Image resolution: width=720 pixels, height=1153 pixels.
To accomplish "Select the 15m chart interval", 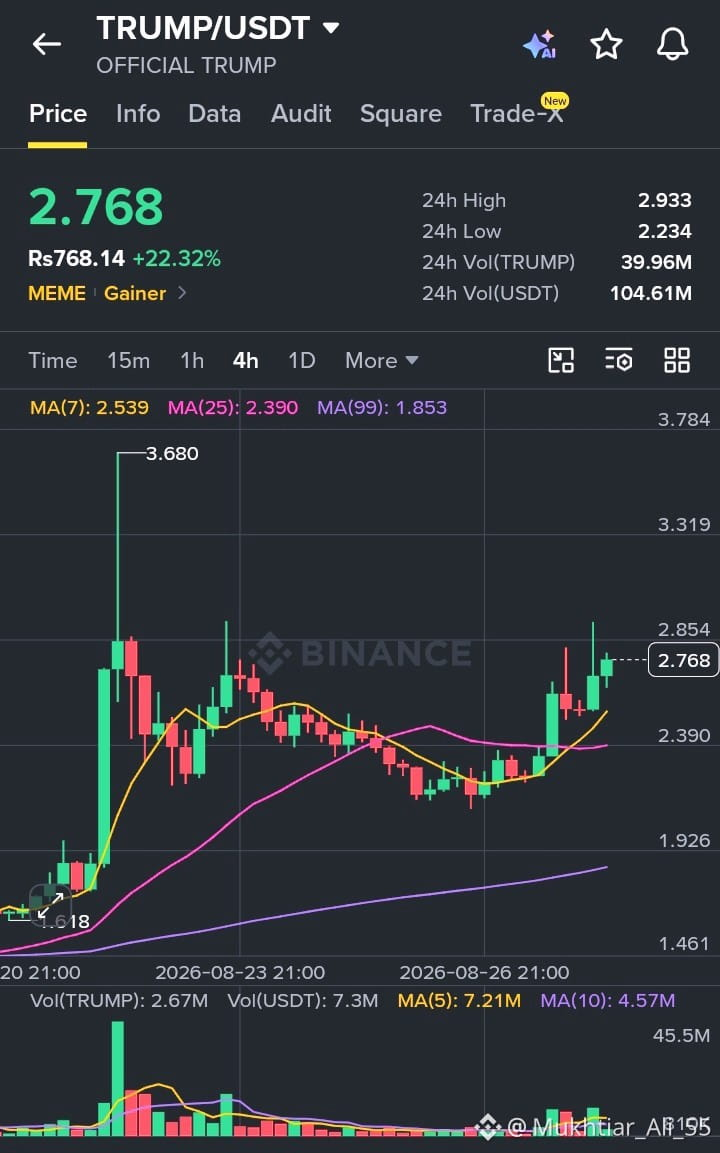I will click(x=129, y=360).
